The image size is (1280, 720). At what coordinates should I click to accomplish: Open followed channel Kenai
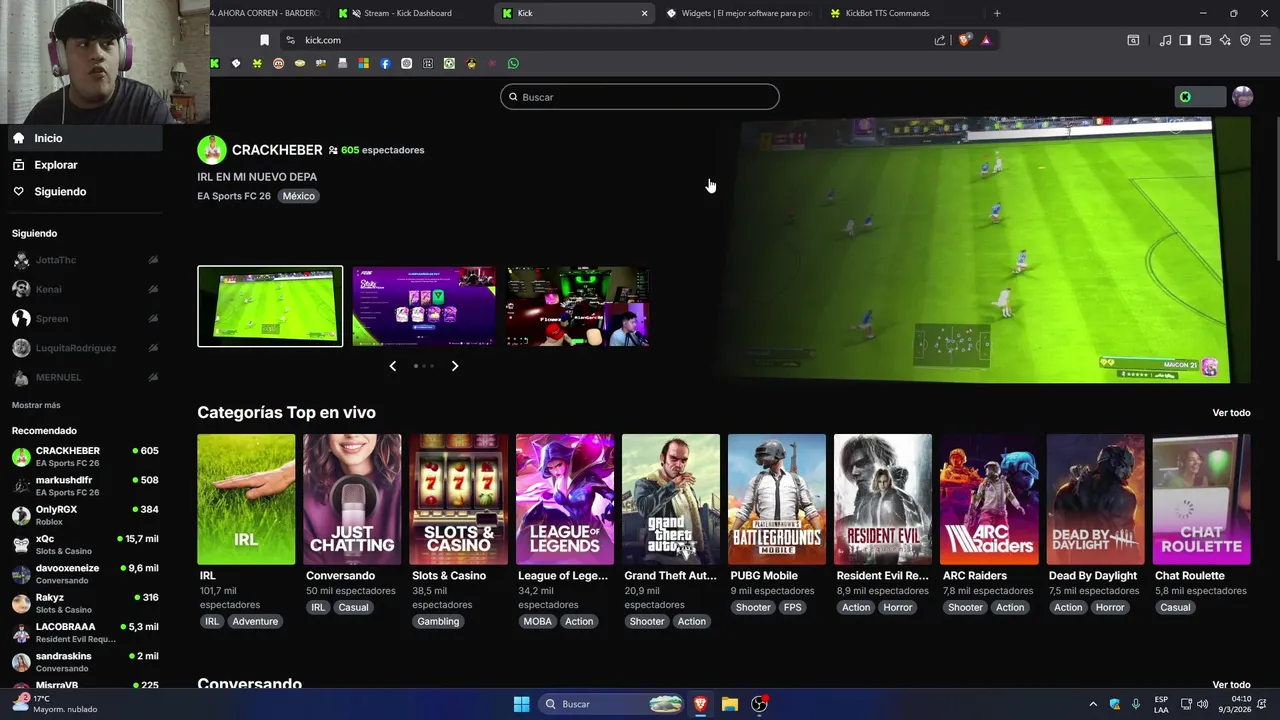(85, 289)
